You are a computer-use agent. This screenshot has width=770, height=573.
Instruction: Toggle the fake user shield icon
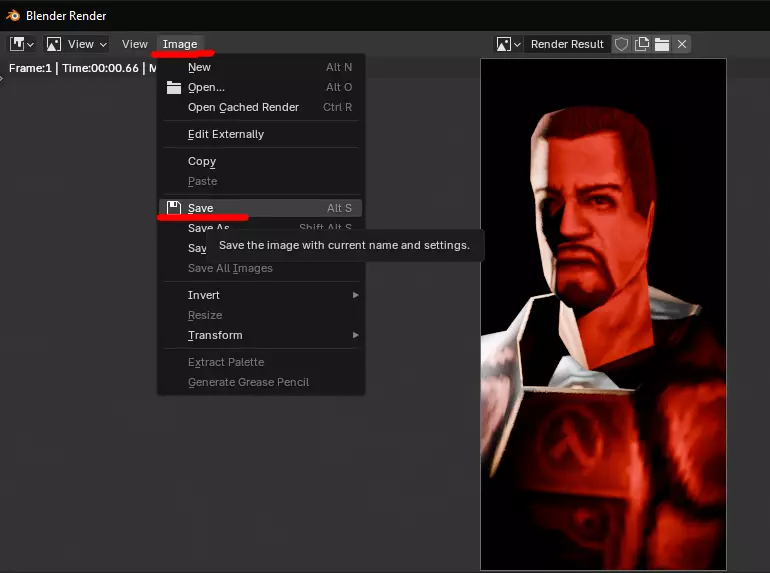pos(621,44)
